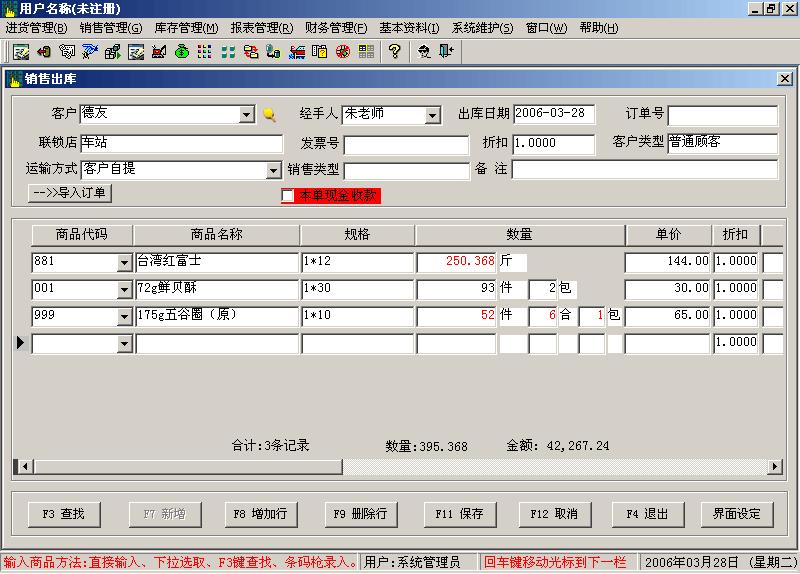800x574 pixels.
Task: Click the red crane machinery toolbar icon
Action: point(159,52)
